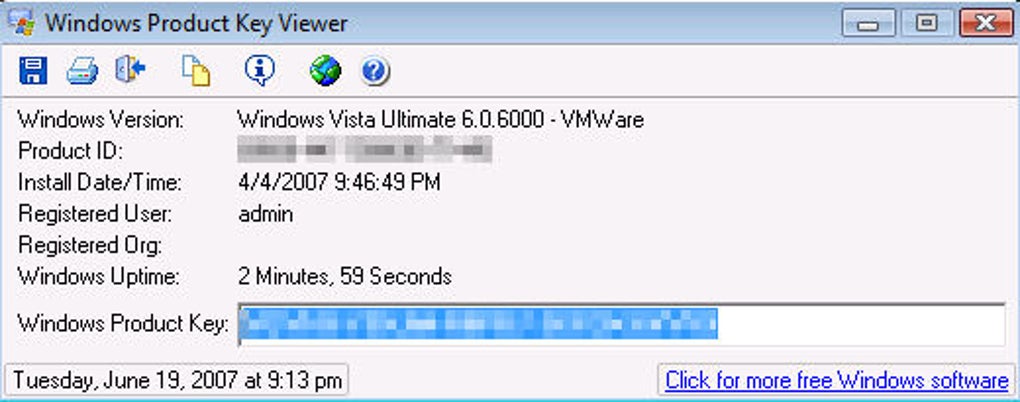
Task: Click the Save floppy disk icon
Action: point(33,70)
